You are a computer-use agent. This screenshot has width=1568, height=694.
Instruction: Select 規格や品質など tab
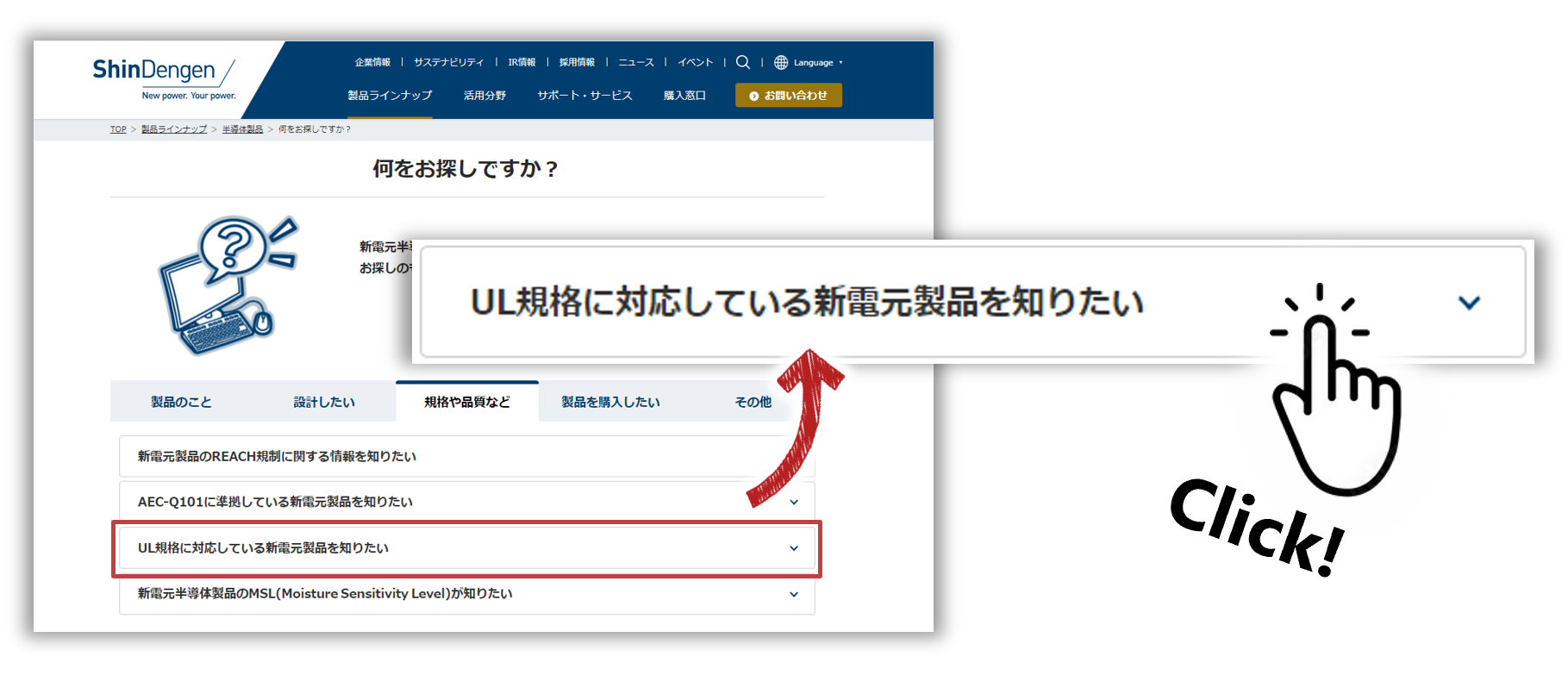tap(467, 402)
